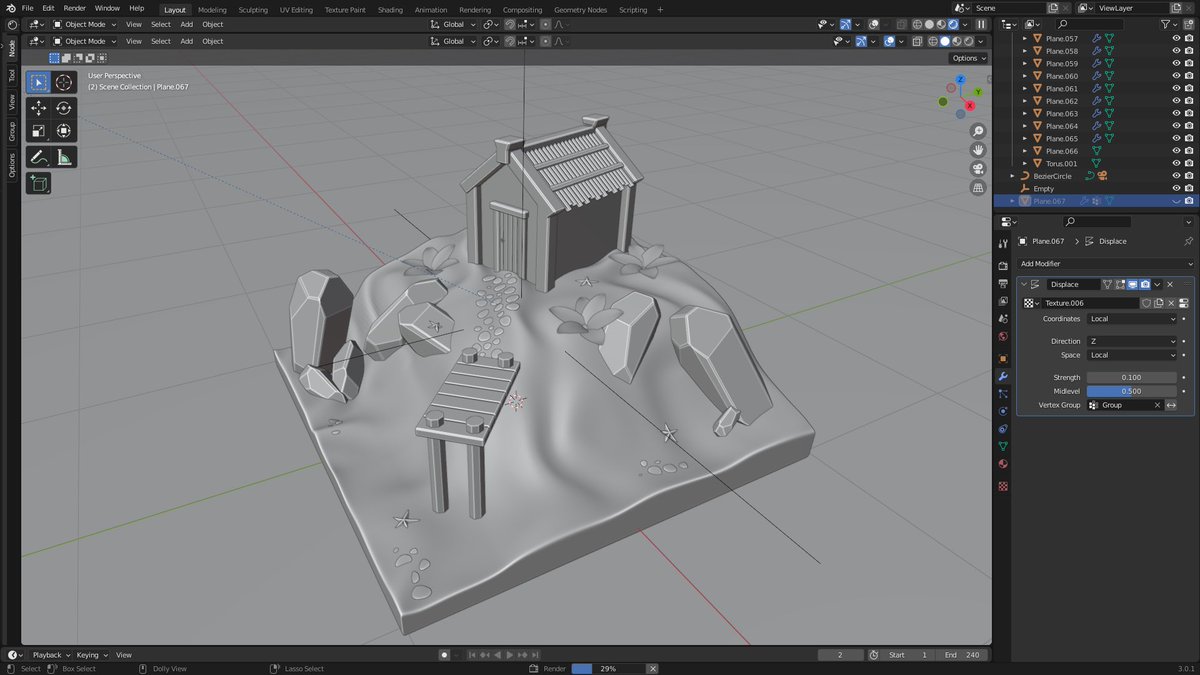Toggle Displace modifier render camera icon

1145,284
